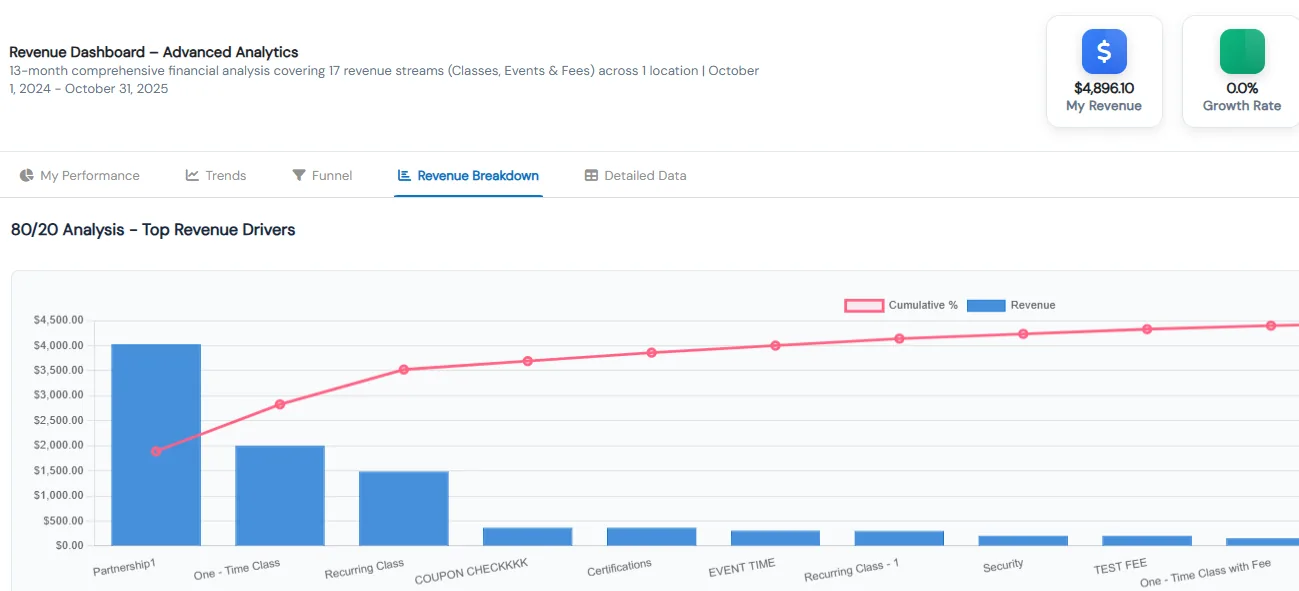
Task: Click cumulative line point above Security
Action: click(x=1024, y=333)
